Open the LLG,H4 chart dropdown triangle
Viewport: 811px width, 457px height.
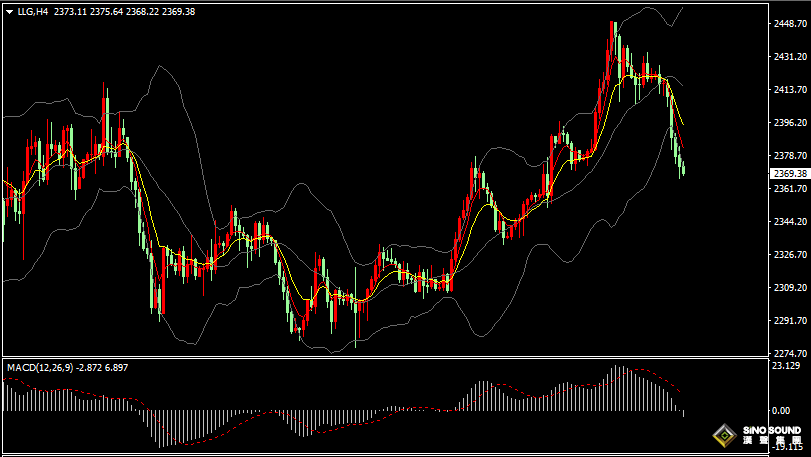9,12
